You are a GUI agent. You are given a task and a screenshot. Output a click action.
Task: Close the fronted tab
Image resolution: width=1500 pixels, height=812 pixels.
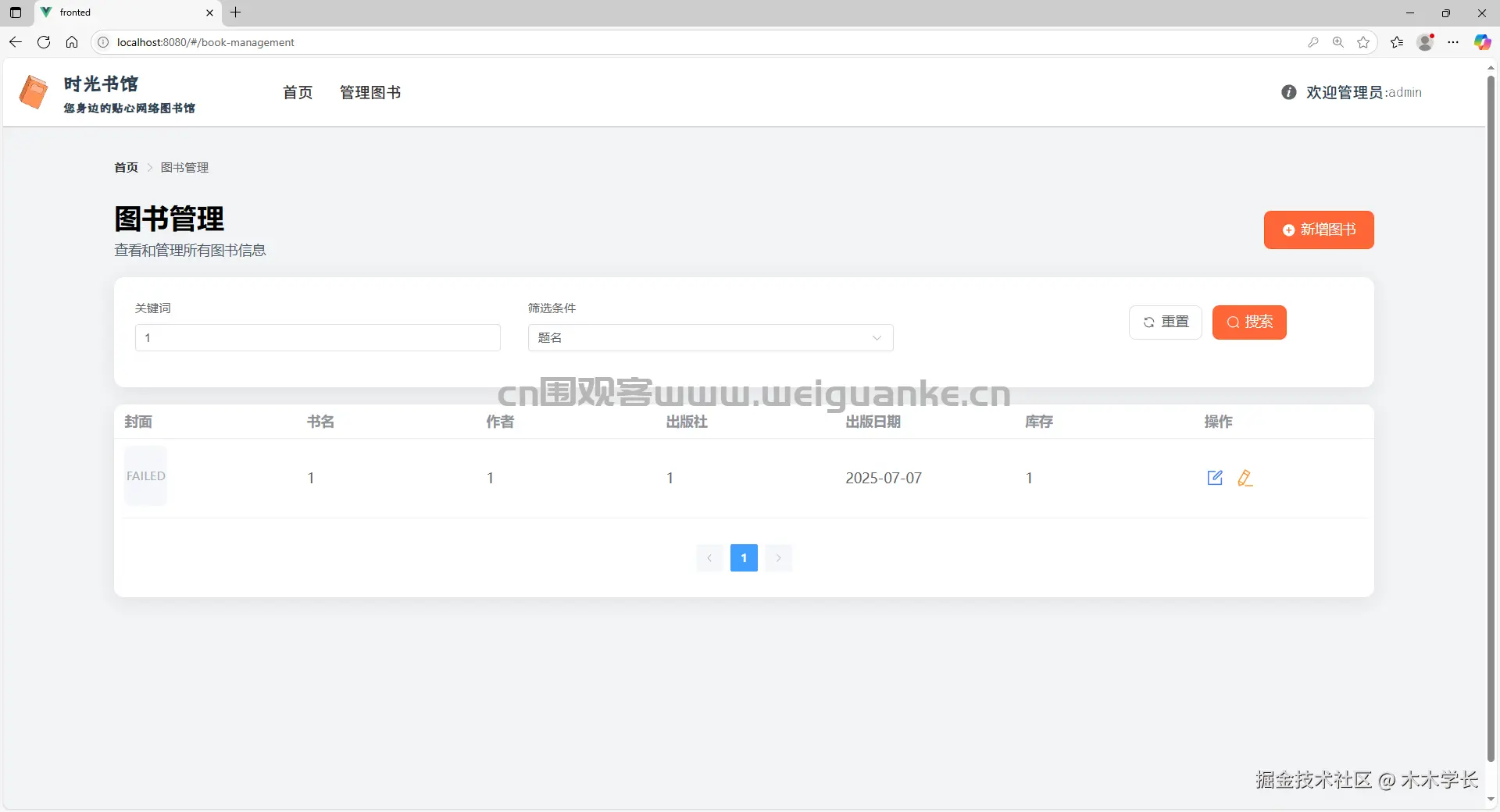click(x=209, y=12)
